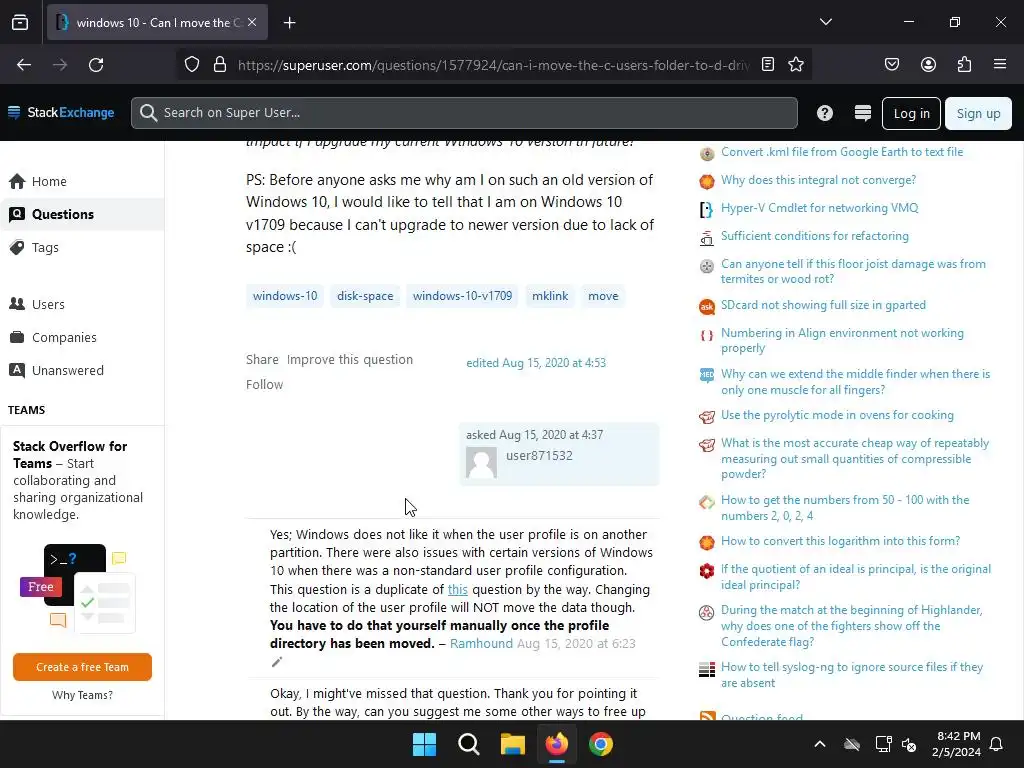The height and width of the screenshot is (768, 1024).
Task: Click the address bar URL
Action: [493, 65]
